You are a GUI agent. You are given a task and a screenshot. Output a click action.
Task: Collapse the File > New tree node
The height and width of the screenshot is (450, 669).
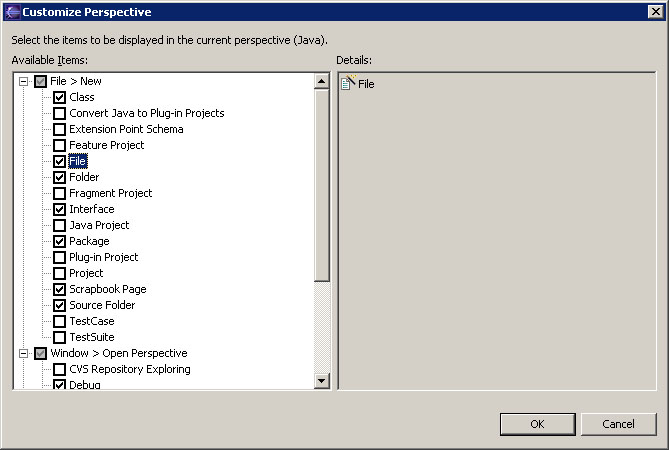pos(23,81)
